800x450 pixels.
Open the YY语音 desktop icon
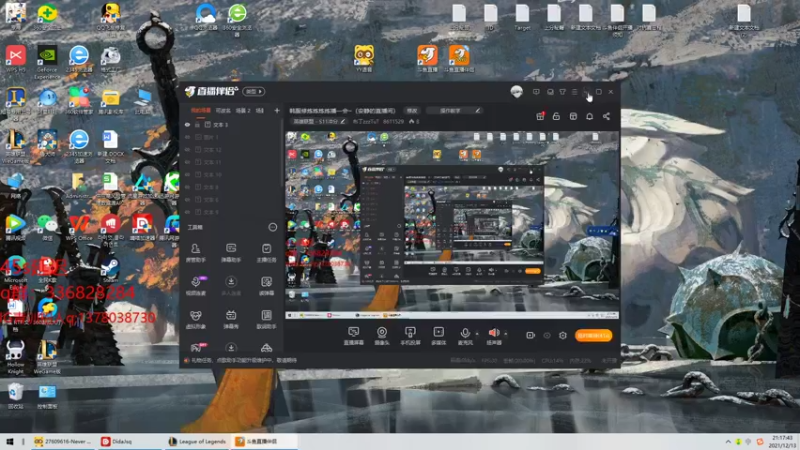coord(364,59)
